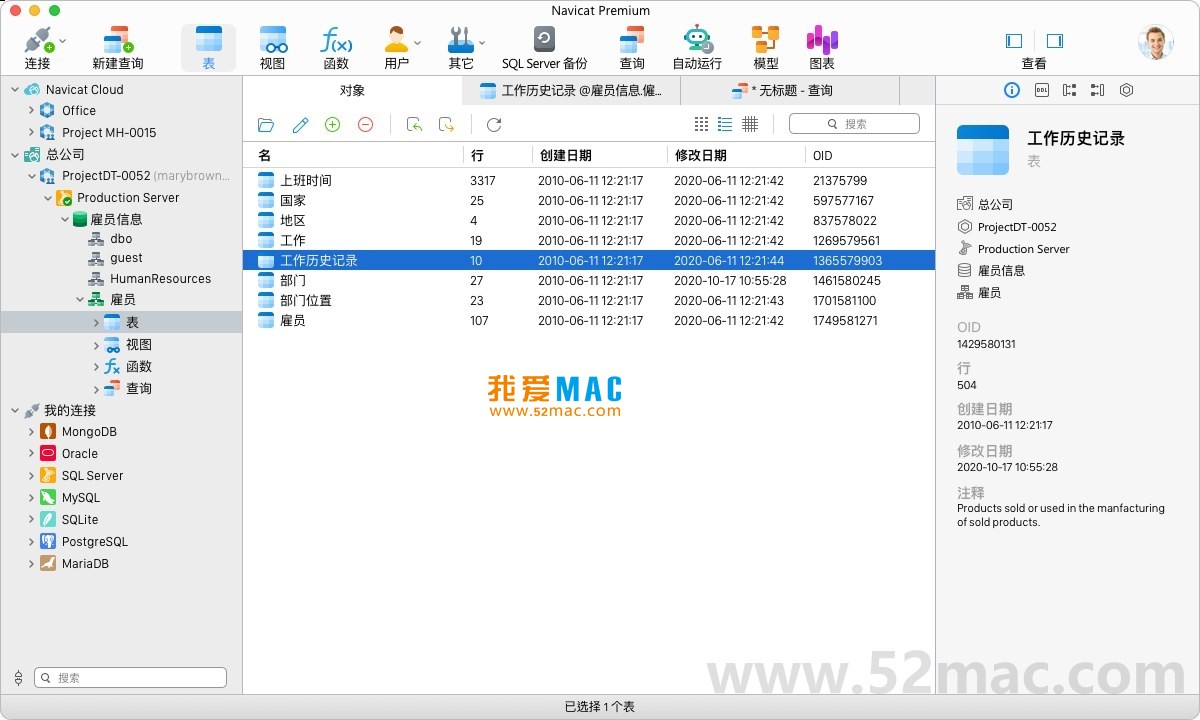Select the Oracle connection

coord(80,454)
